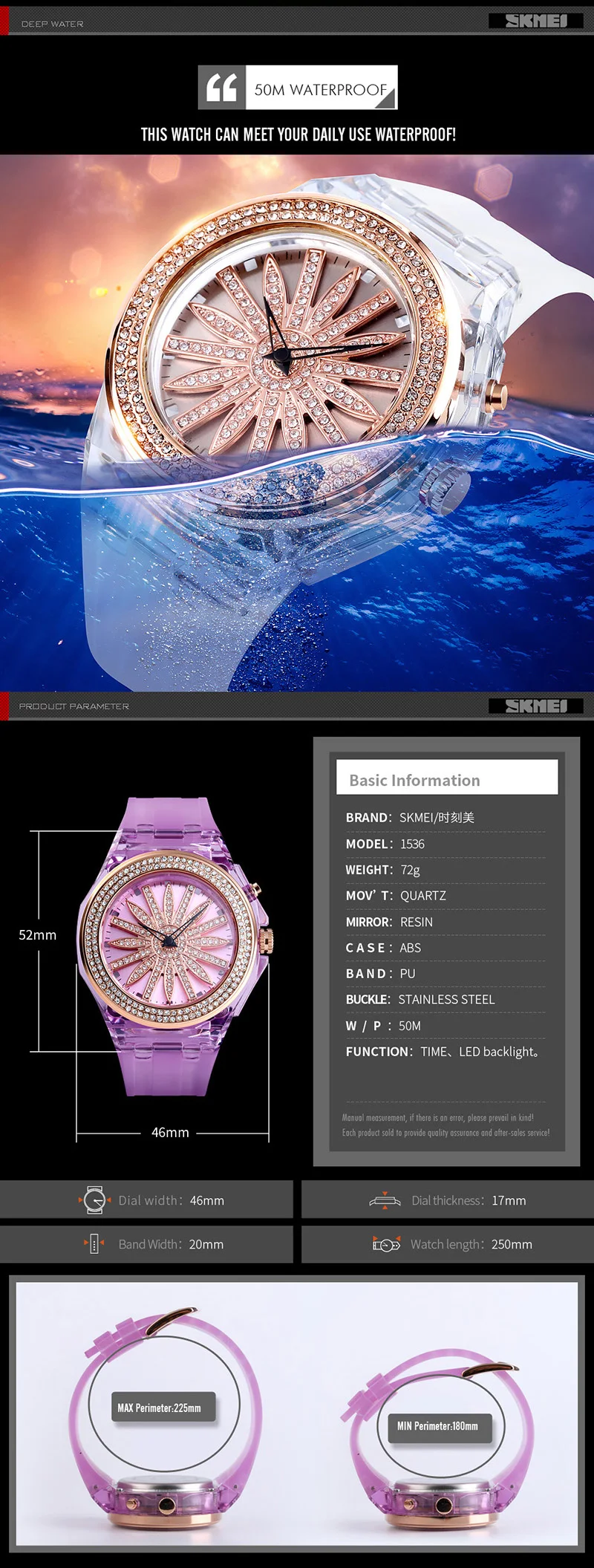The height and width of the screenshot is (1568, 594).
Task: Click the 'PRODUCT PARAMETER' header text
Action: (74, 706)
